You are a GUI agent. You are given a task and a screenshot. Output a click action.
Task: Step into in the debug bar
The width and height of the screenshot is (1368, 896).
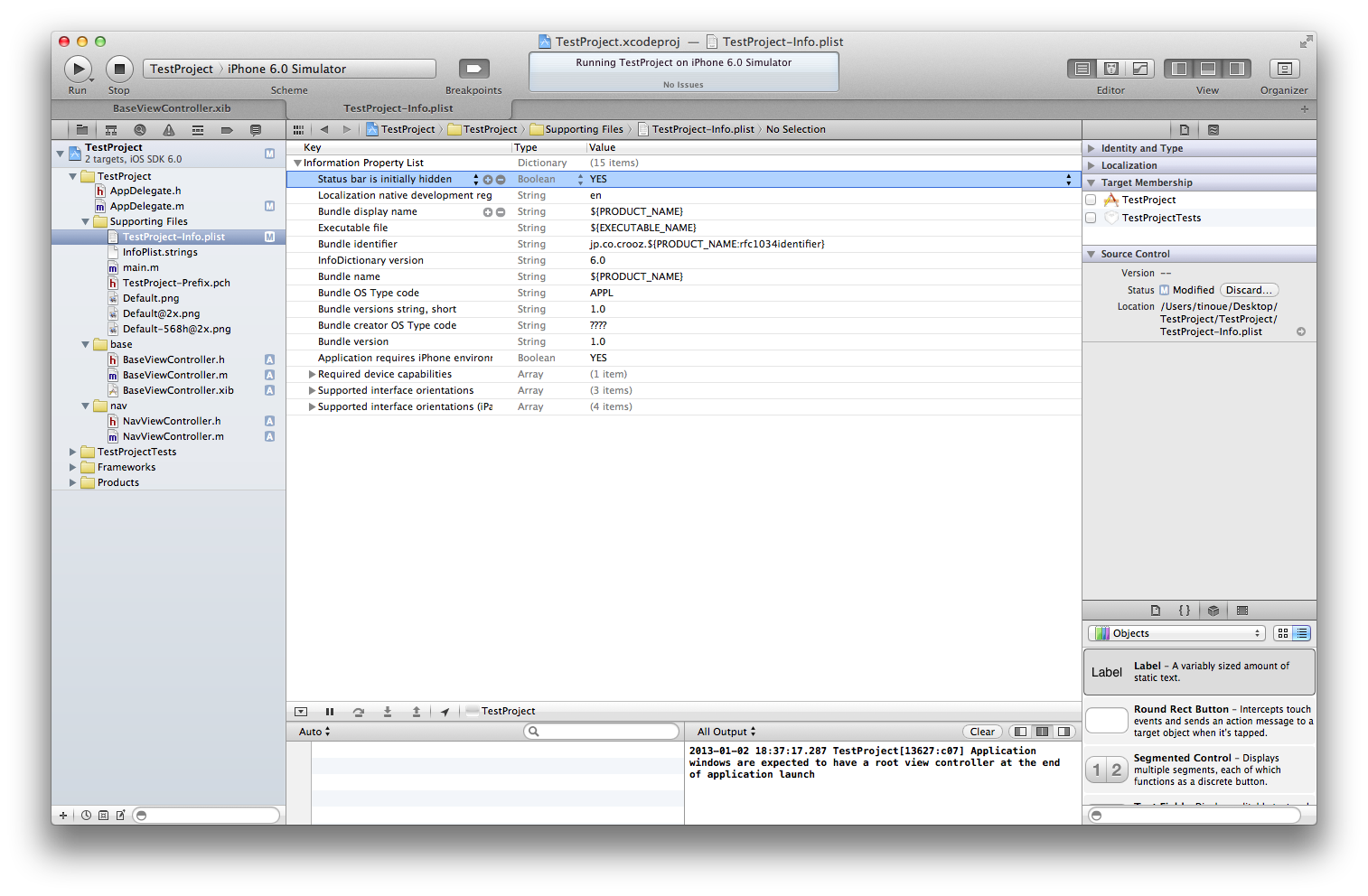point(388,712)
